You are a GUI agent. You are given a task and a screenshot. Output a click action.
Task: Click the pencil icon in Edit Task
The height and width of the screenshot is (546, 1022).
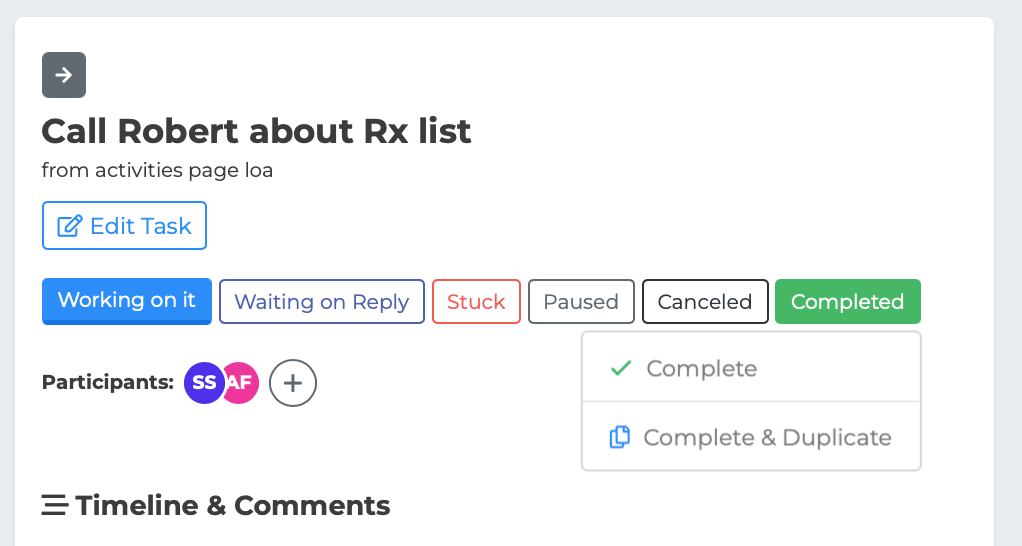tap(69, 226)
